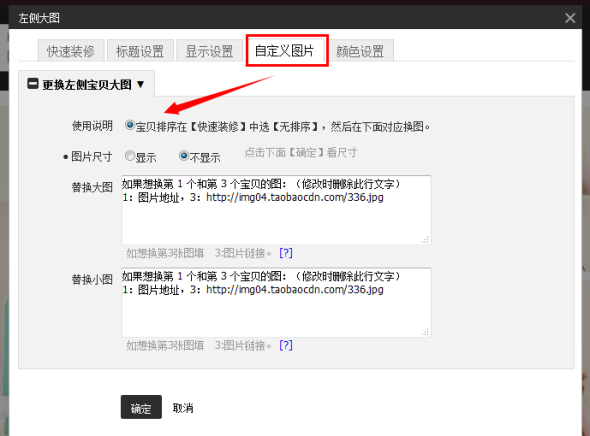Collapse the 更换左侧宝贝大图 section header
The width and height of the screenshot is (590, 436).
pyautogui.click(x=87, y=84)
